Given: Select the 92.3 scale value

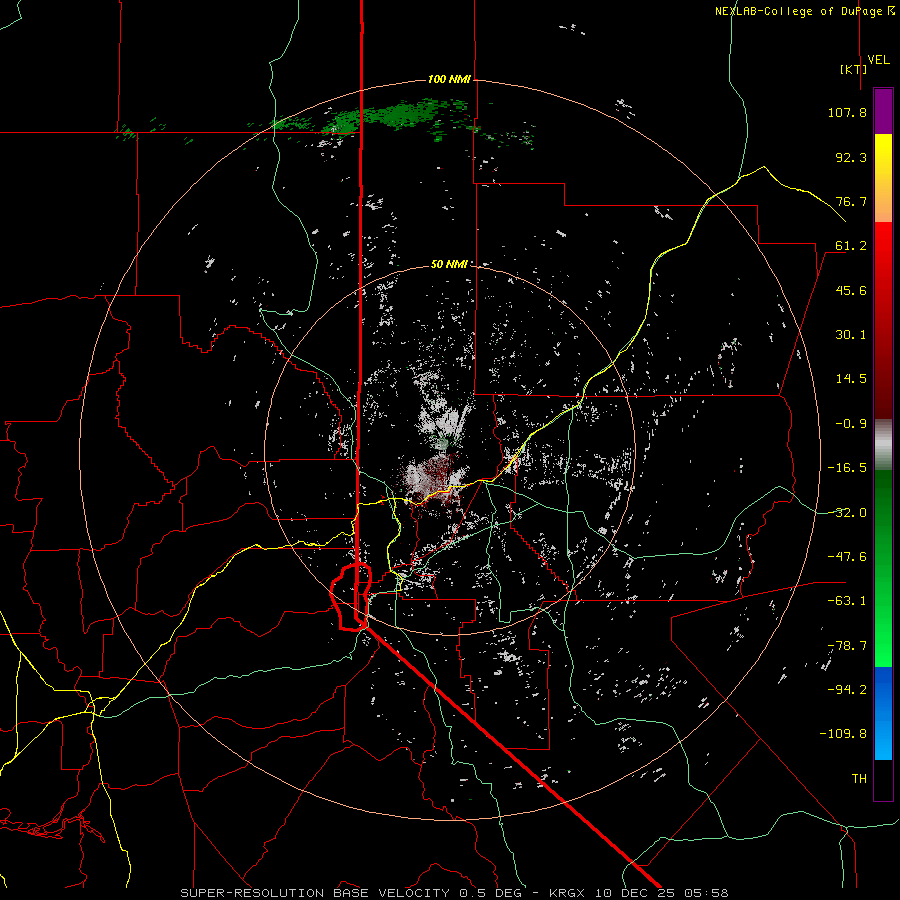Looking at the screenshot, I should [851, 157].
